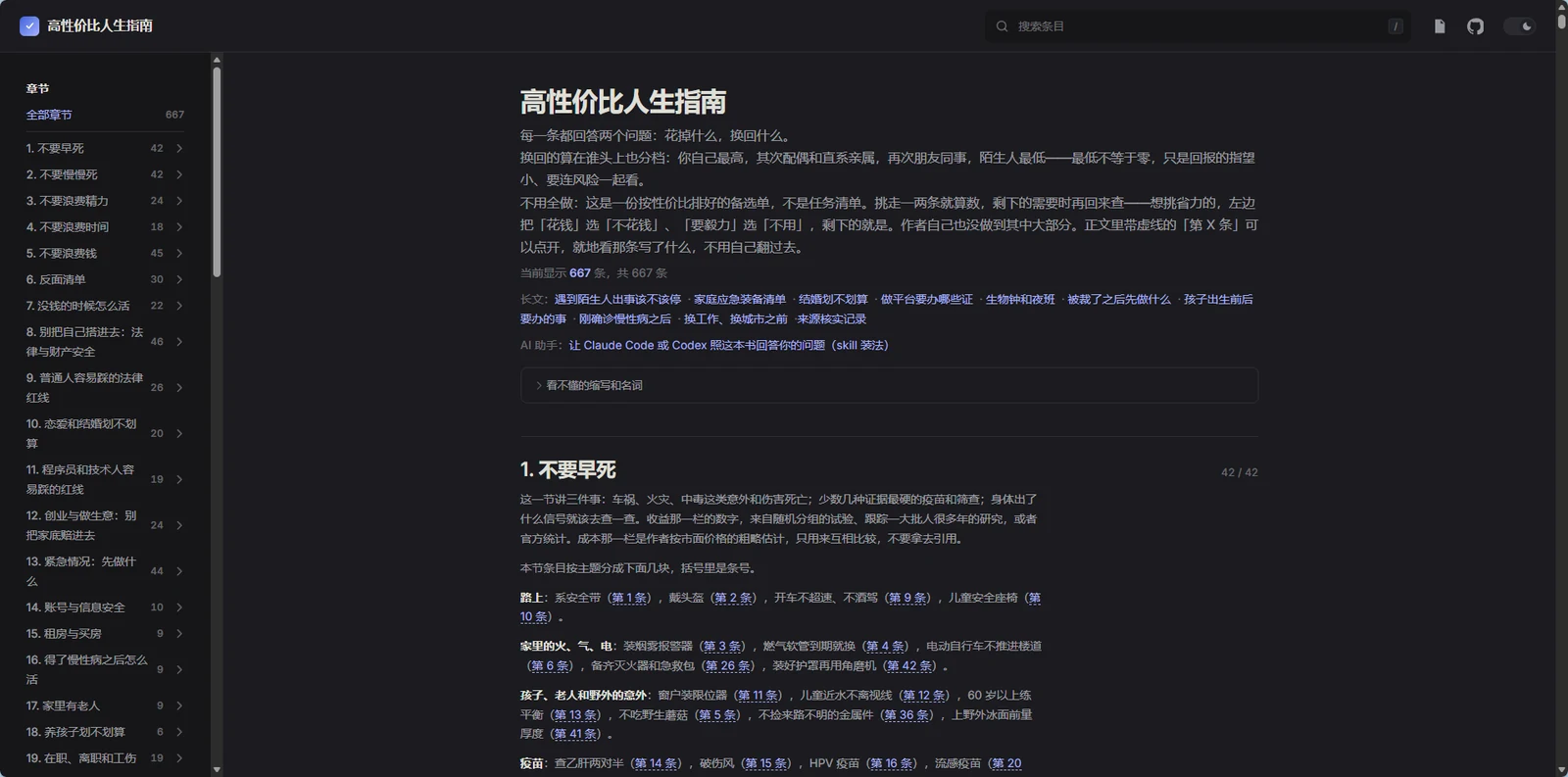Viewport: 1568px width, 777px height.
Task: Click the checkmark logo icon beside 高性价比人生指南
Action: pyautogui.click(x=29, y=26)
